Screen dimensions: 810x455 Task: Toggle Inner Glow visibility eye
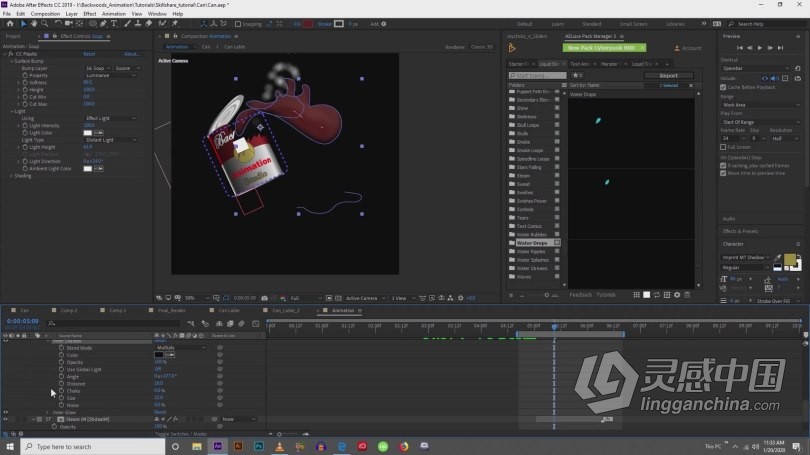pyautogui.click(x=6, y=412)
